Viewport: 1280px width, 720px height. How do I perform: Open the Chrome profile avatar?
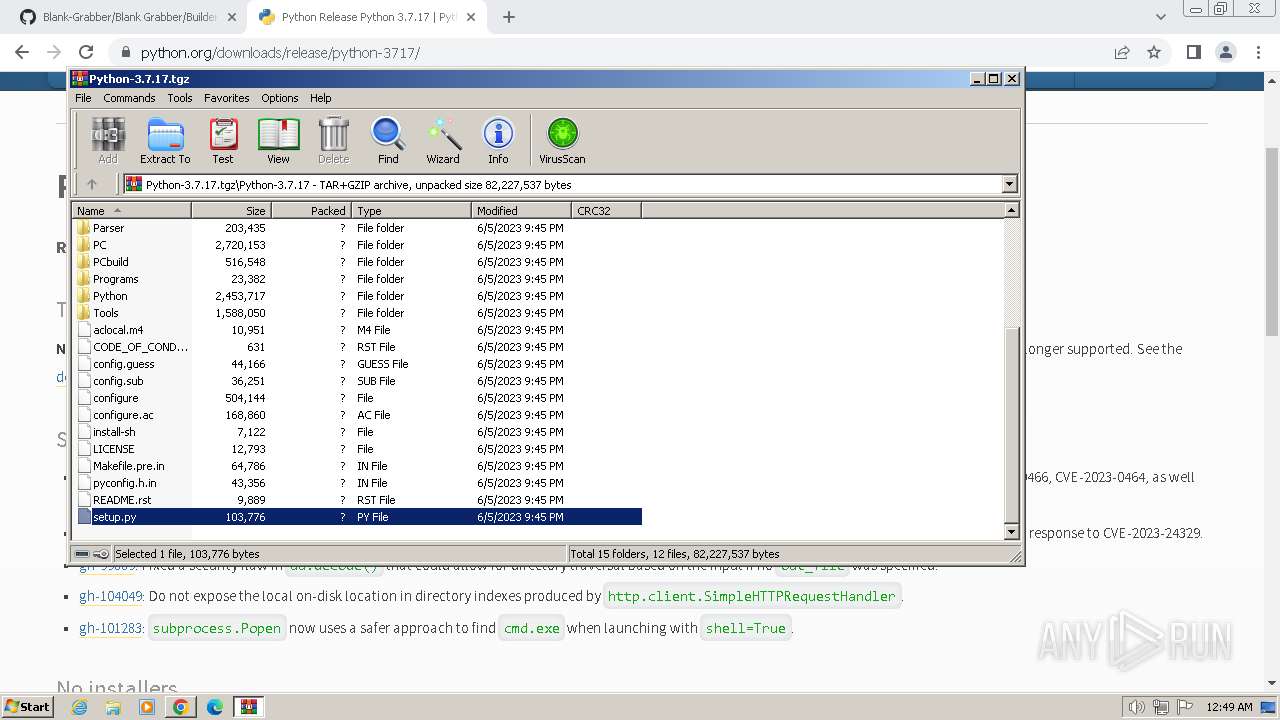pyautogui.click(x=1226, y=52)
